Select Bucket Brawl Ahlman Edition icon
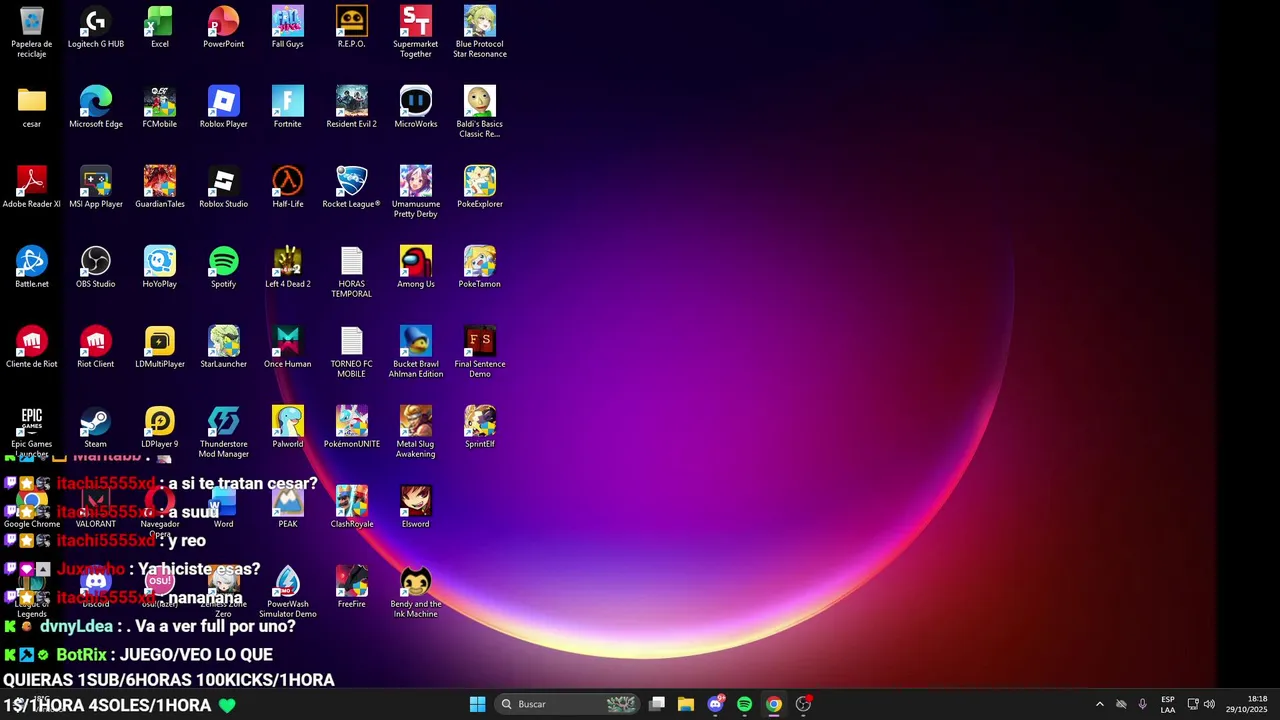The height and width of the screenshot is (720, 1280). (416, 352)
